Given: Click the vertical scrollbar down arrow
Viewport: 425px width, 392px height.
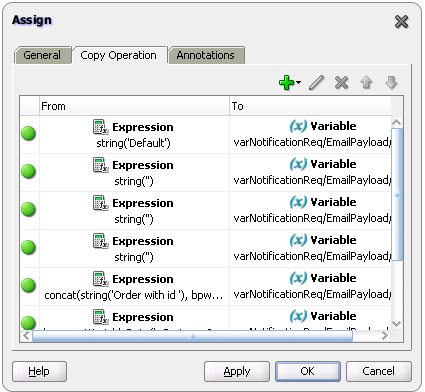Looking at the screenshot, I should [397, 324].
